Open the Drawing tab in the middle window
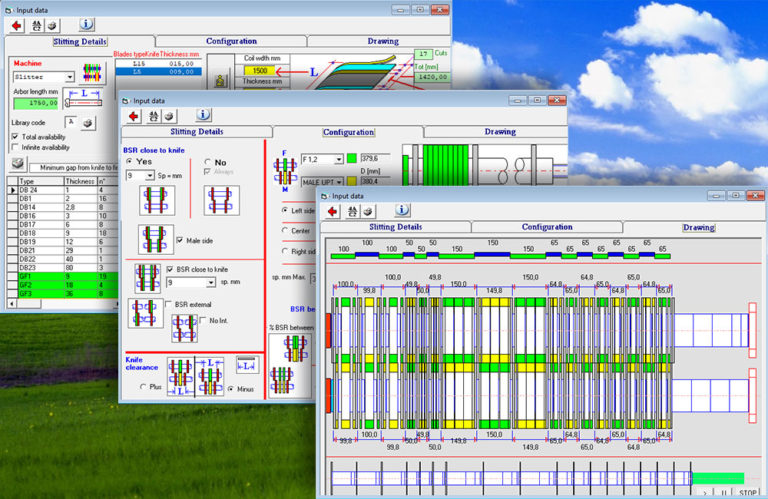This screenshot has height=499, width=768. coord(499,132)
